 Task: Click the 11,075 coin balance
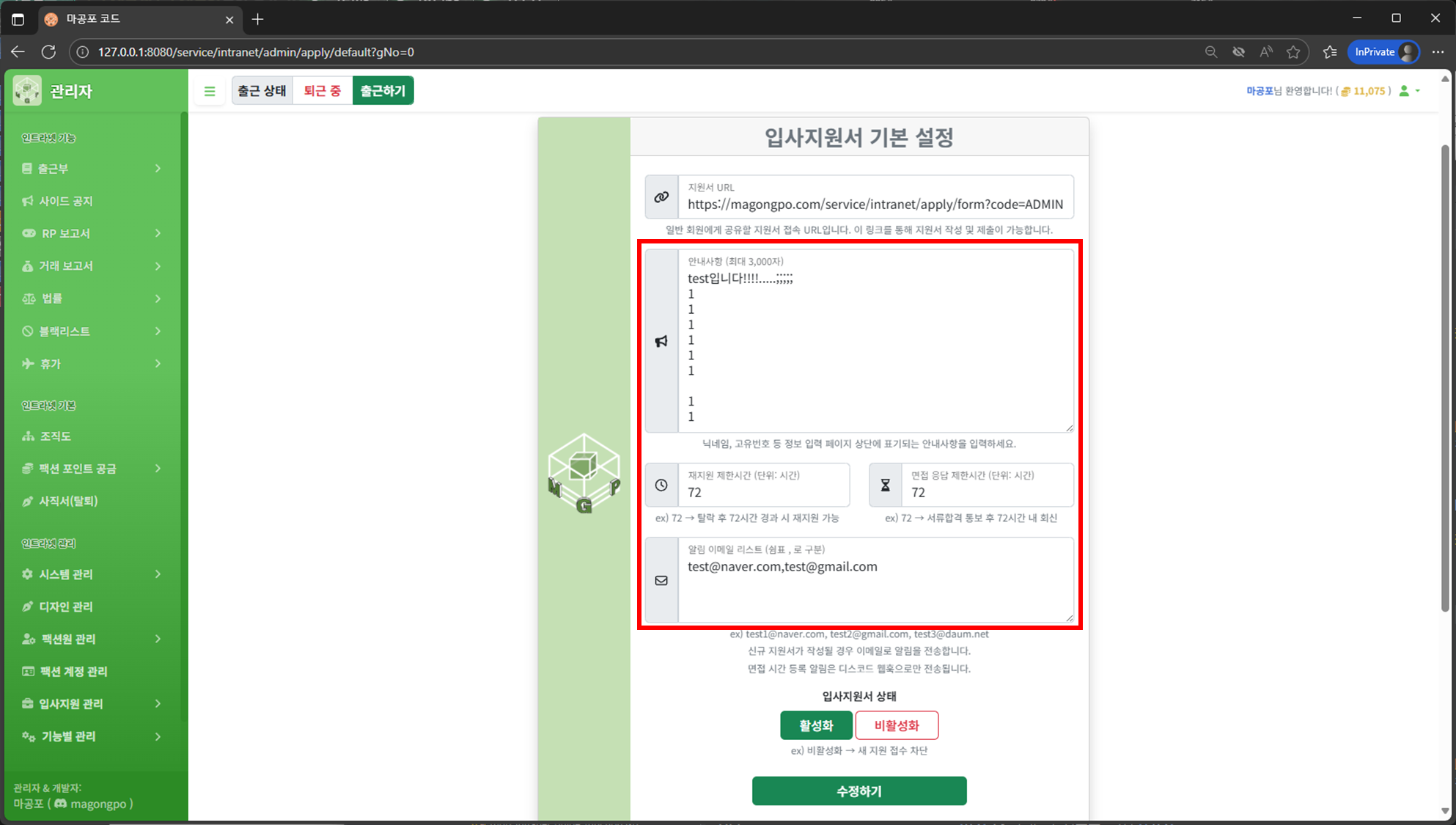click(1369, 91)
